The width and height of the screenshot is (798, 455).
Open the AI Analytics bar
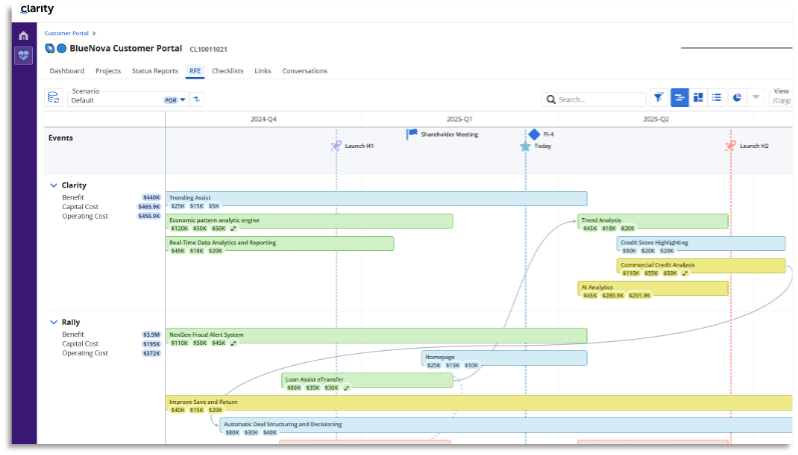(653, 288)
